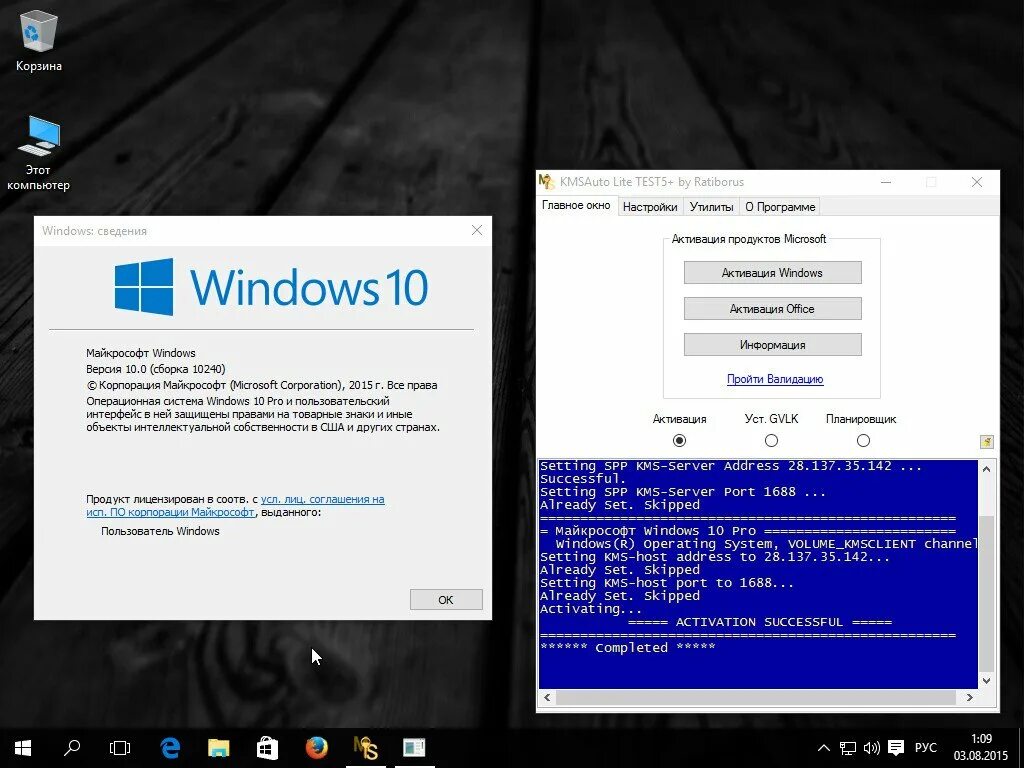The height and width of the screenshot is (768, 1024).
Task: Follow the Пройти Валидацию link
Action: click(x=775, y=379)
